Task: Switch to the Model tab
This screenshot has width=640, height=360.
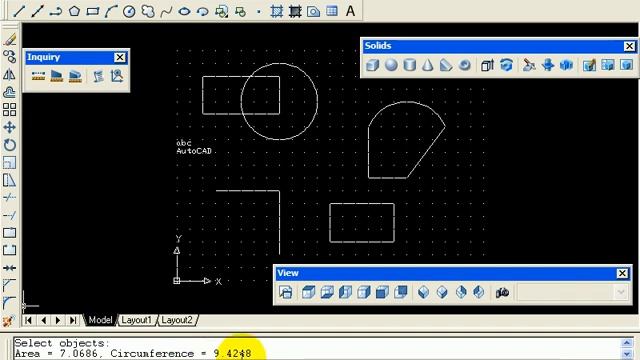Action: (x=100, y=320)
